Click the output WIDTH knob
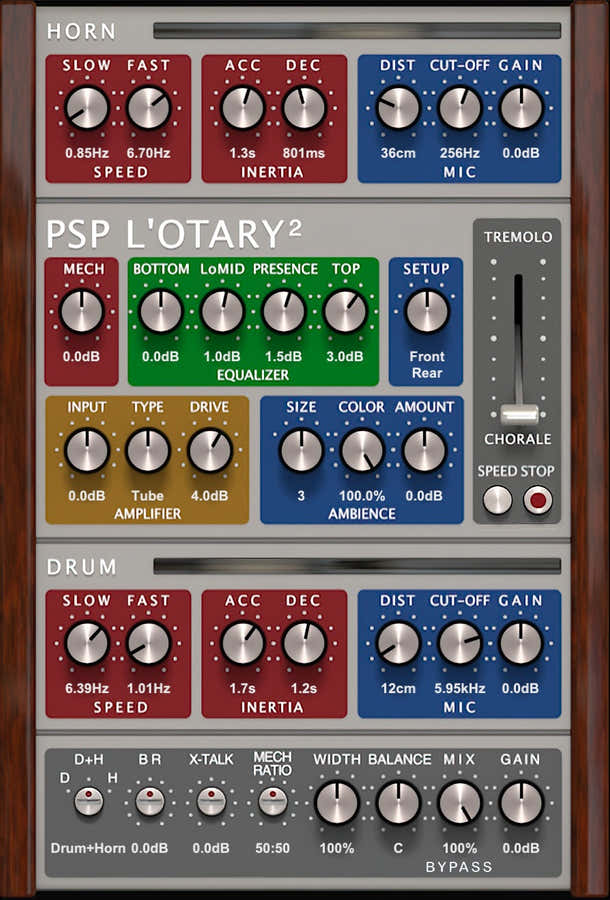Screen dimensions: 610x900 [337, 802]
